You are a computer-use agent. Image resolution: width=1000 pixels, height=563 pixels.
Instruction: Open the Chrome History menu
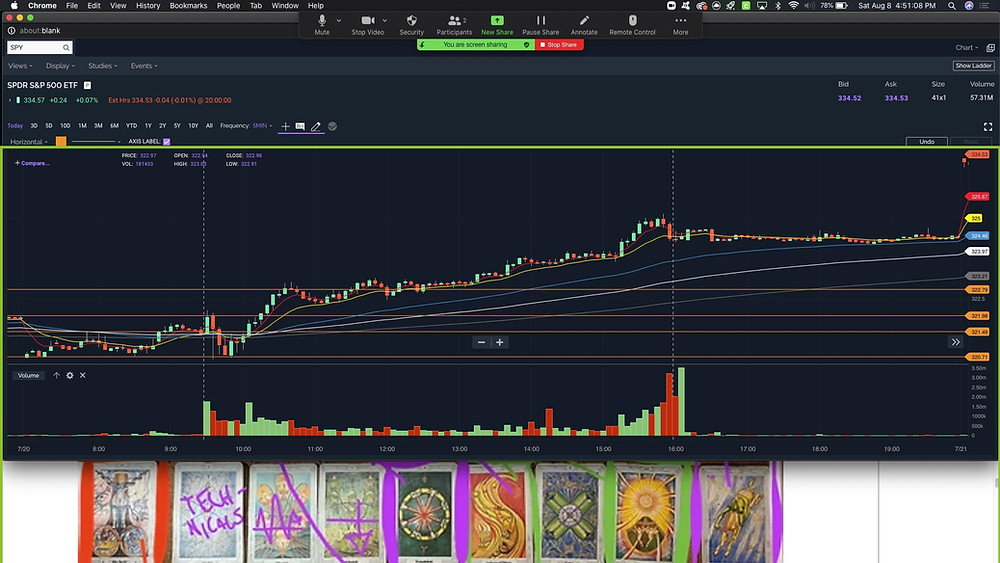148,5
